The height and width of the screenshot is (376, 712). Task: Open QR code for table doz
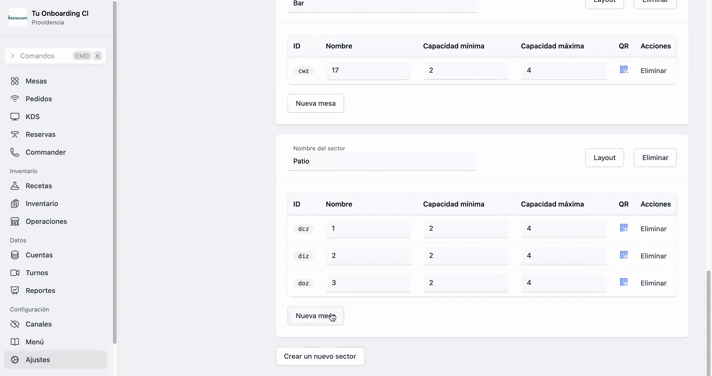624,282
